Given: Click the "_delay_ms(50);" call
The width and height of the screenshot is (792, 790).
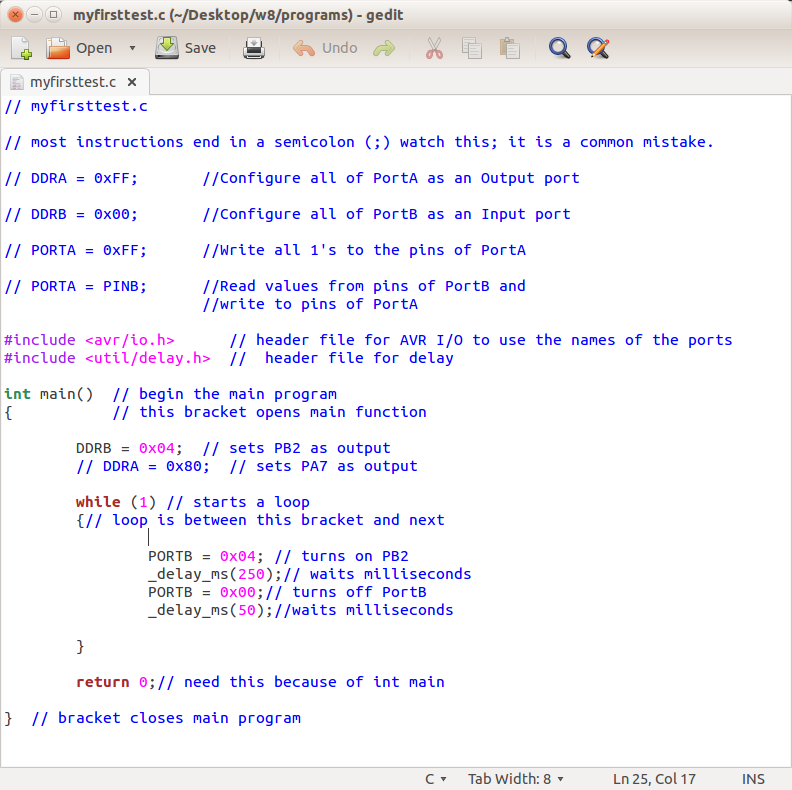Looking at the screenshot, I should point(210,610).
